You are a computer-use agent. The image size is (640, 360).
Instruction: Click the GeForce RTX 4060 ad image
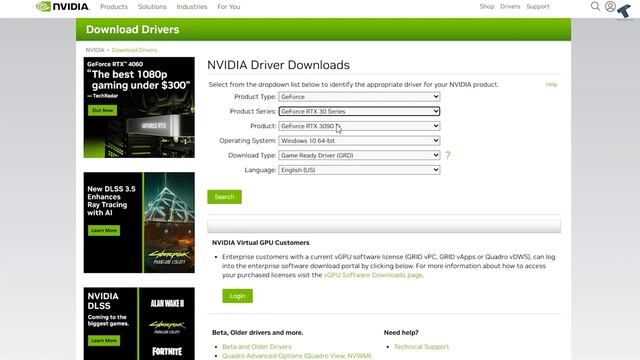point(139,107)
